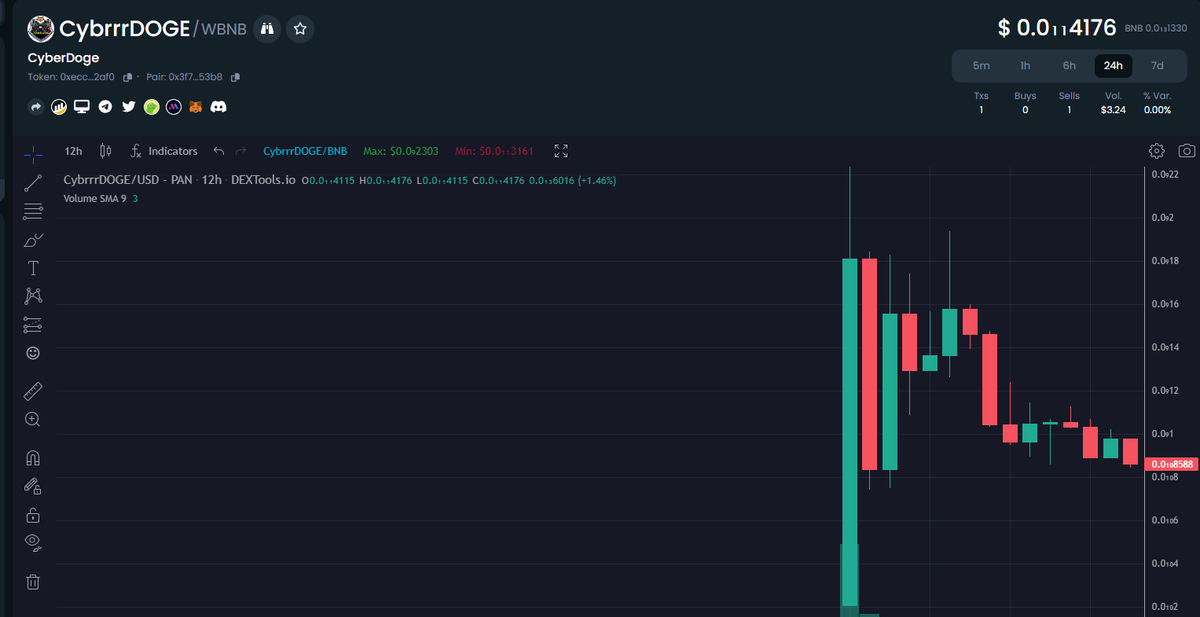Click the $ 0.0₁₁4176 price header
1200x617 pixels.
click(x=1057, y=28)
